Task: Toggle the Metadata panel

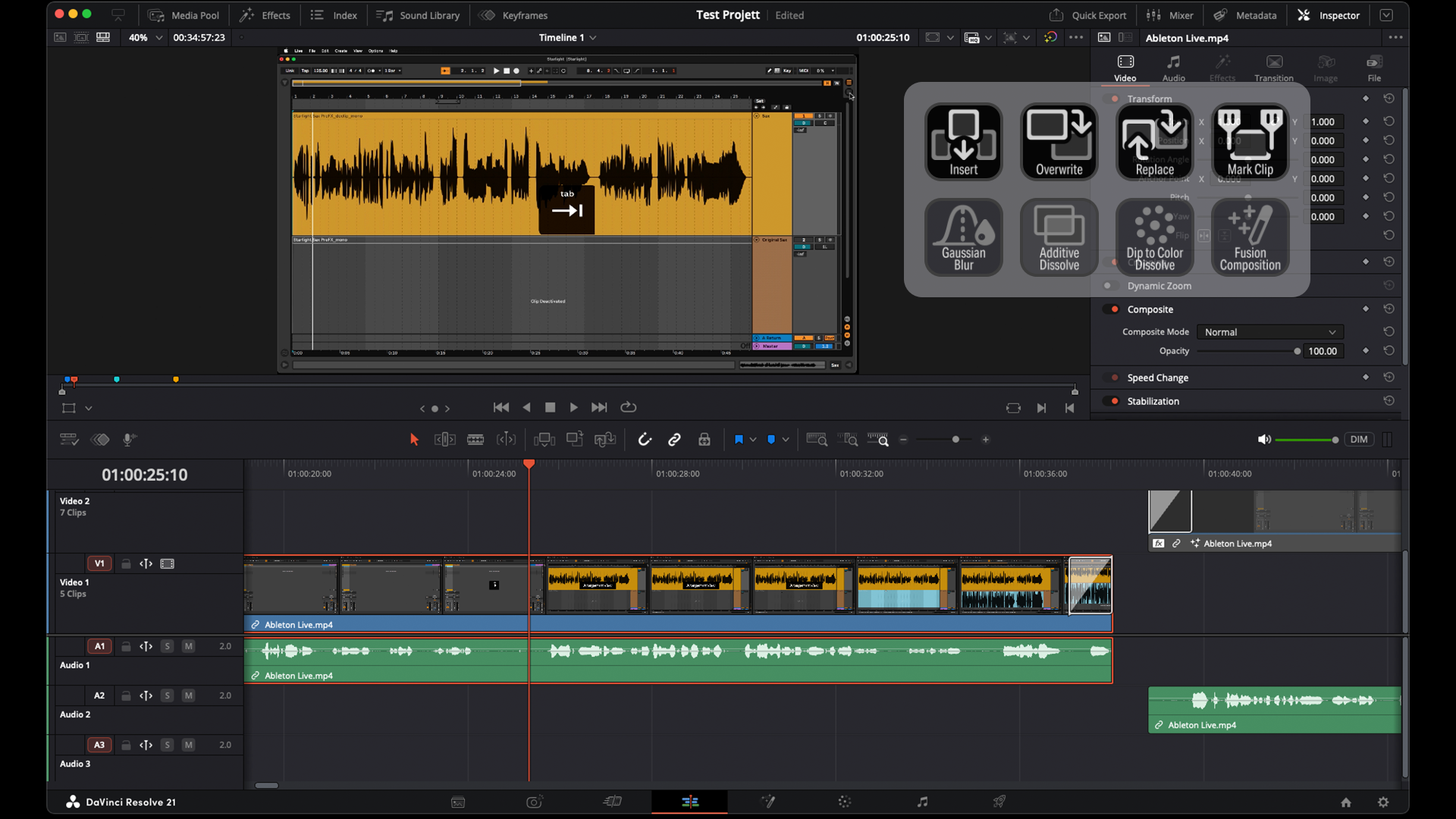Action: coord(1245,15)
